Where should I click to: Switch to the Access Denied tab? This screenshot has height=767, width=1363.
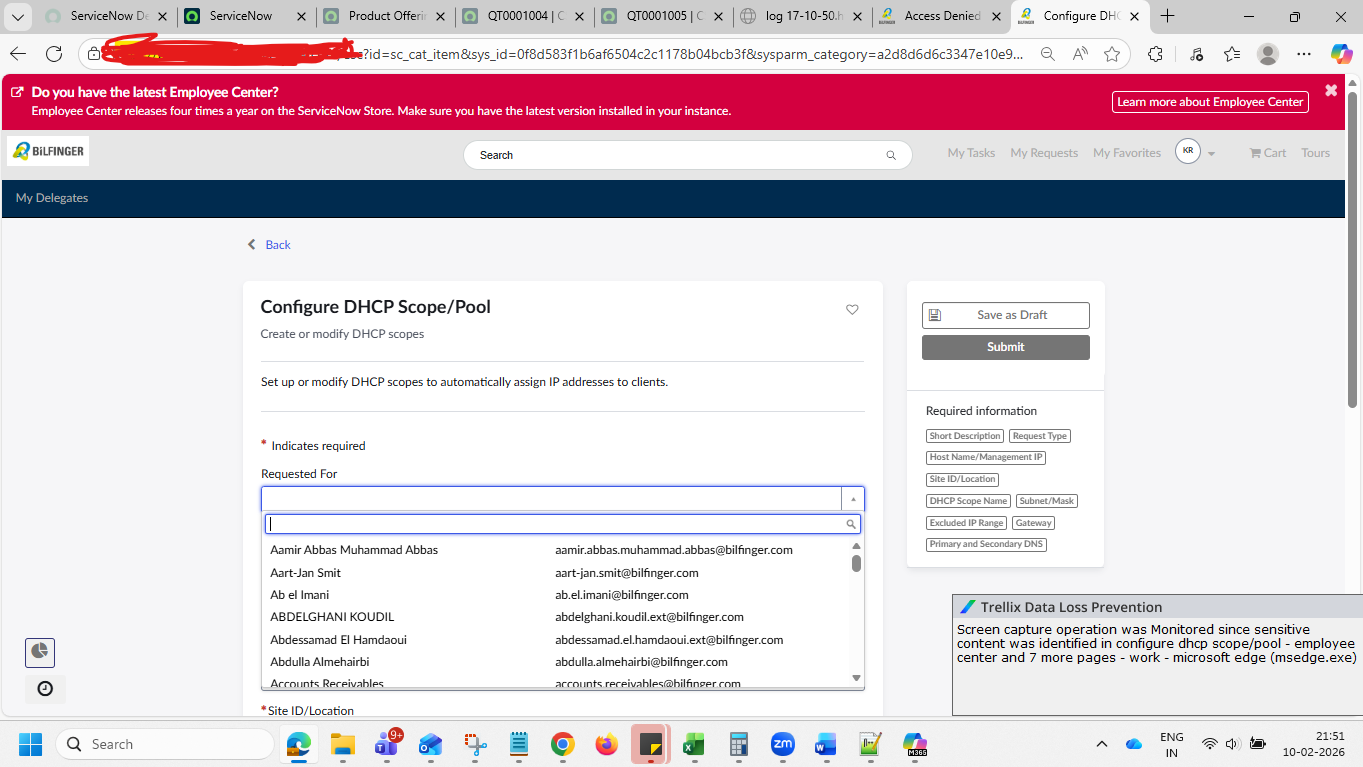[941, 16]
